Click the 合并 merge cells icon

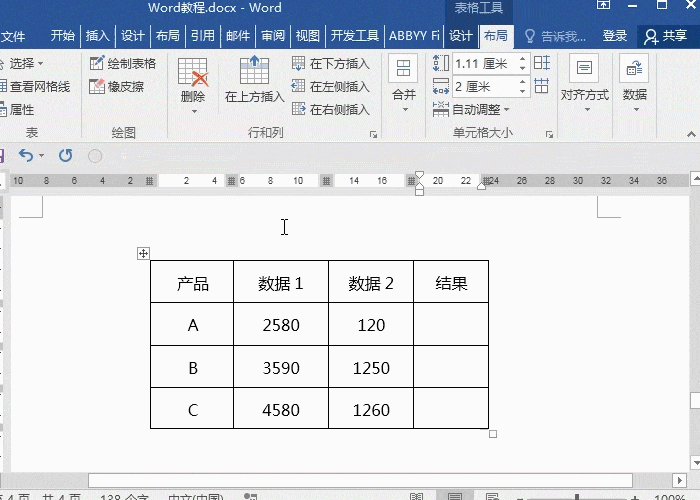click(x=404, y=69)
